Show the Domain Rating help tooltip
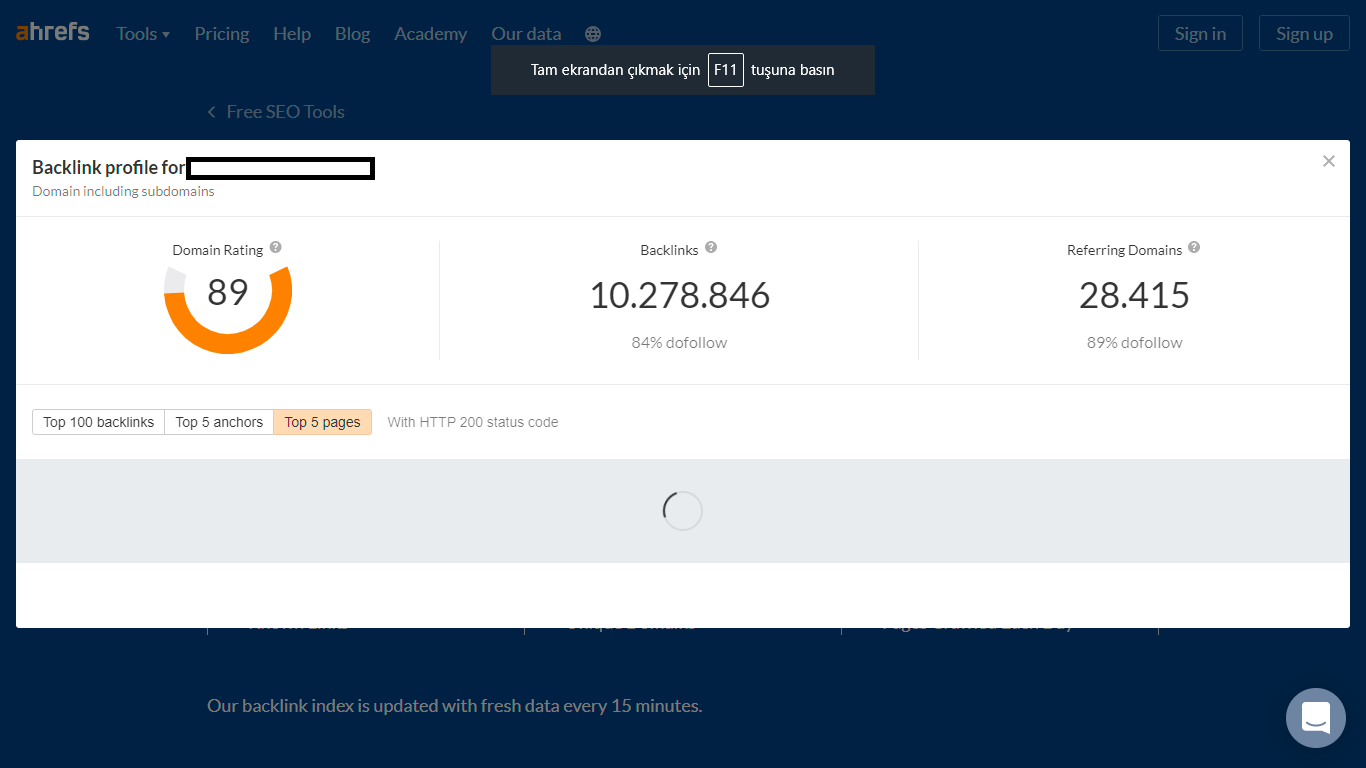Viewport: 1366px width, 768px height. (276, 247)
